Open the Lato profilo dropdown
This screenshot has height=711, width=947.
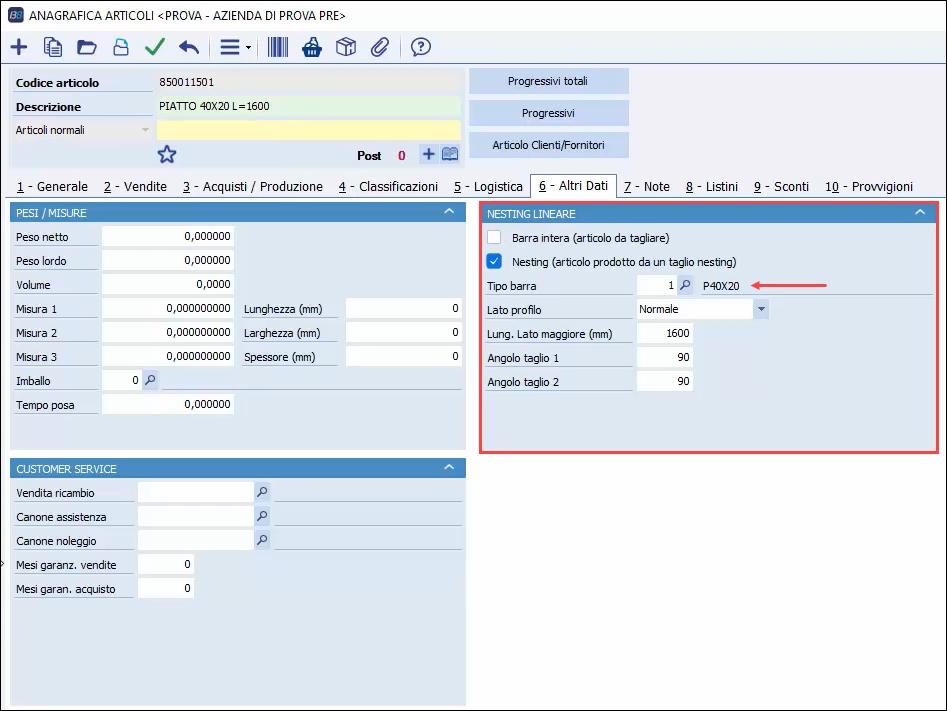click(761, 310)
